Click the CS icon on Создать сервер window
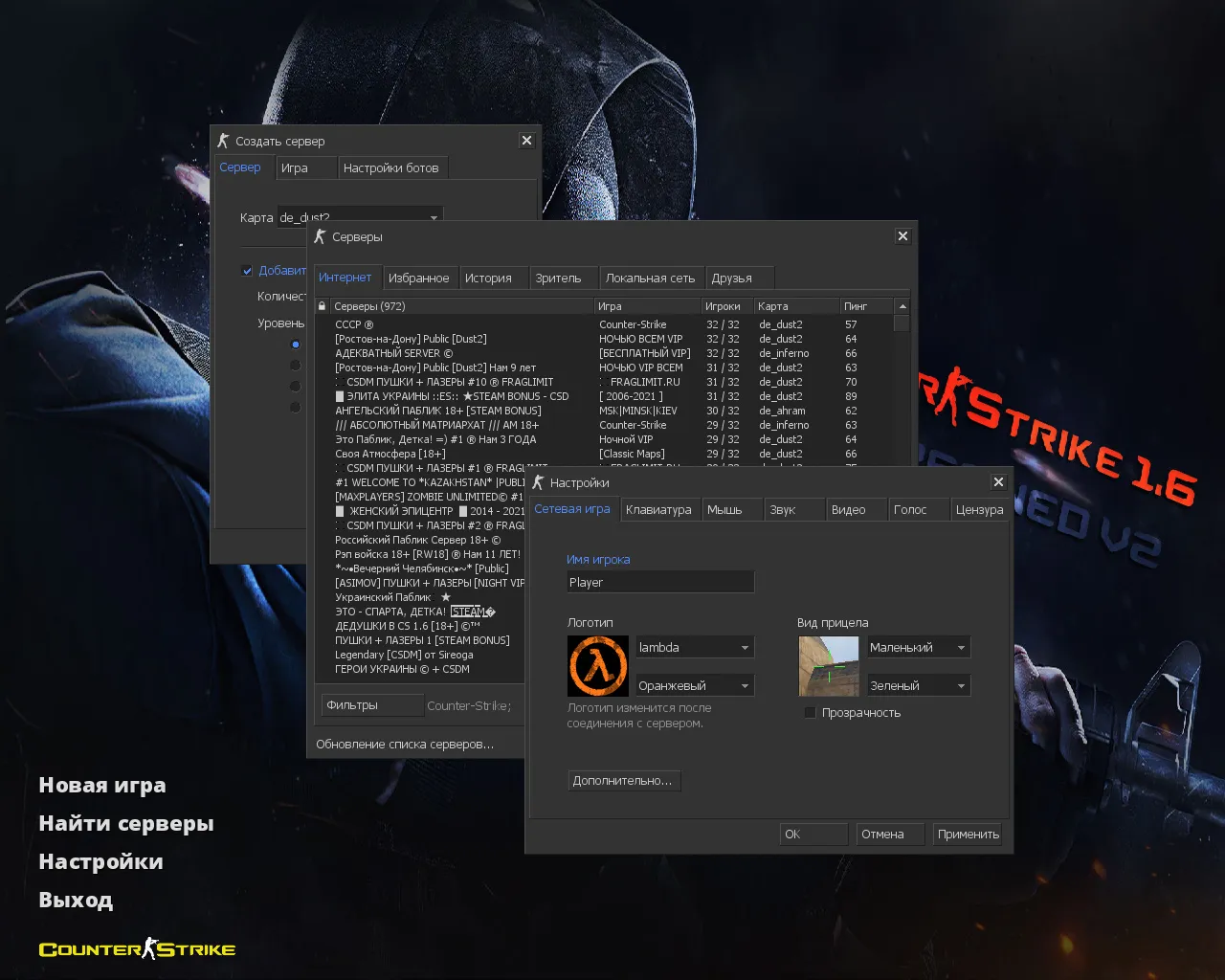1225x980 pixels. pyautogui.click(x=224, y=140)
